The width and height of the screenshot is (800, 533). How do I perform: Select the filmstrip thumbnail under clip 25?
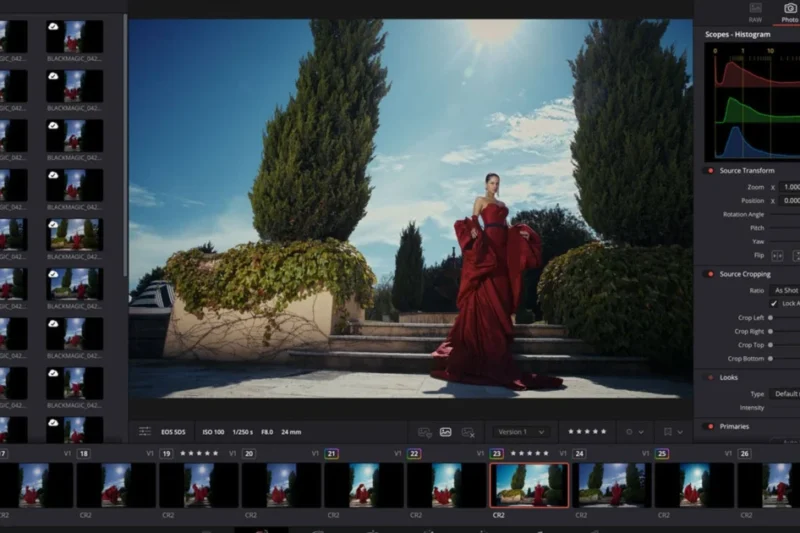694,486
